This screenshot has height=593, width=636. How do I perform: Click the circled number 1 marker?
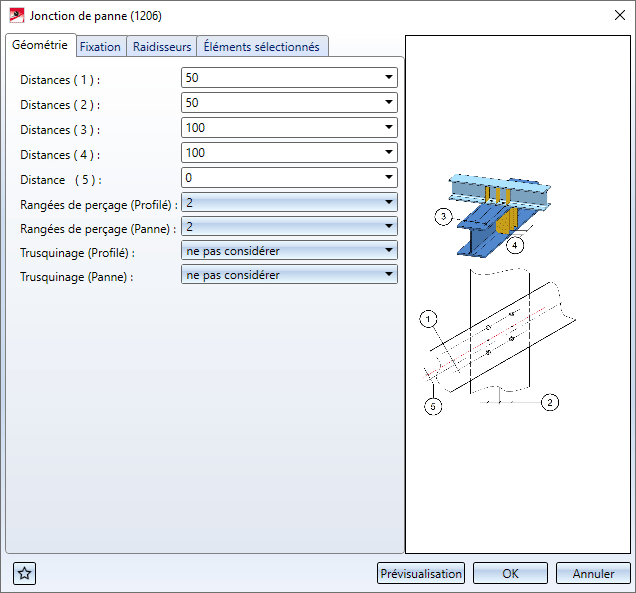[x=428, y=319]
